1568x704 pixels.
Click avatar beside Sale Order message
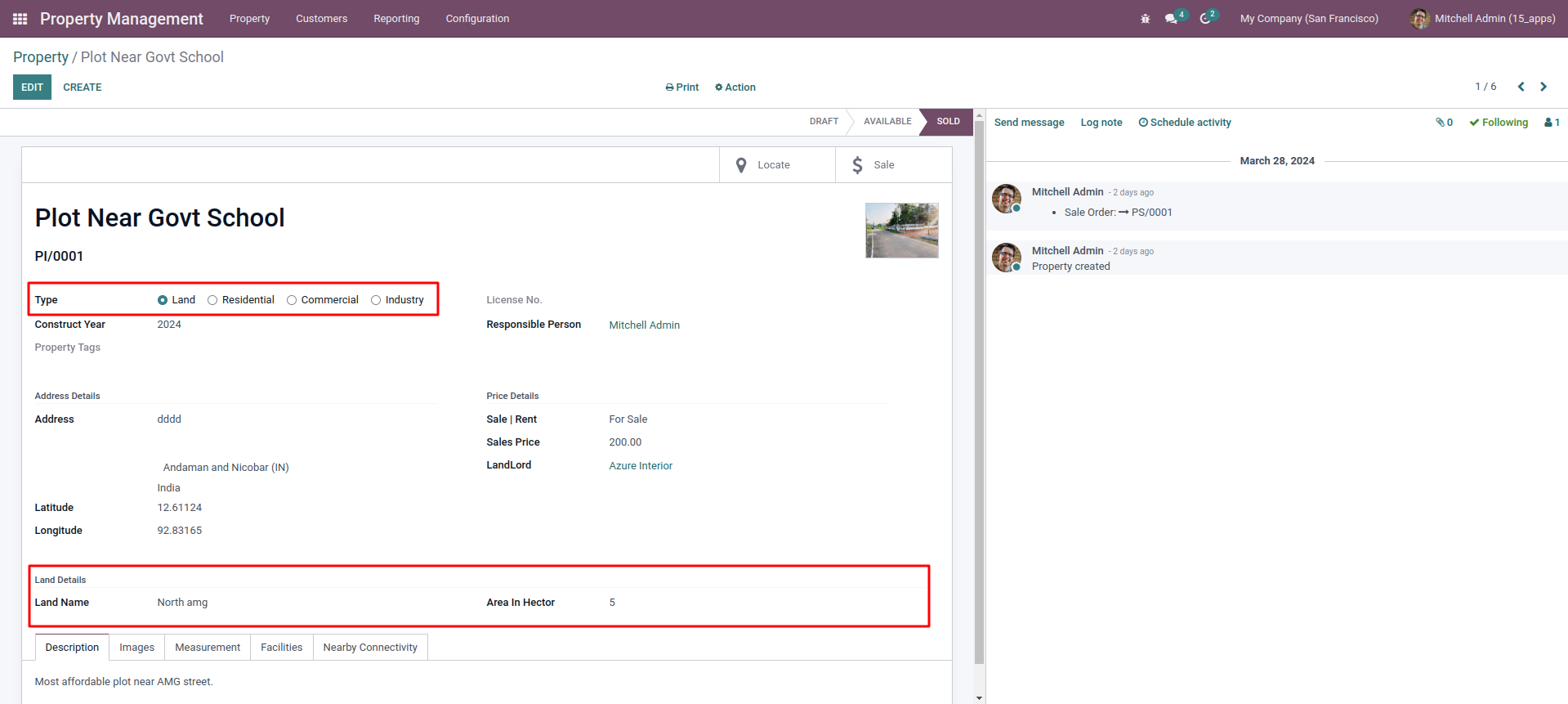(1007, 199)
